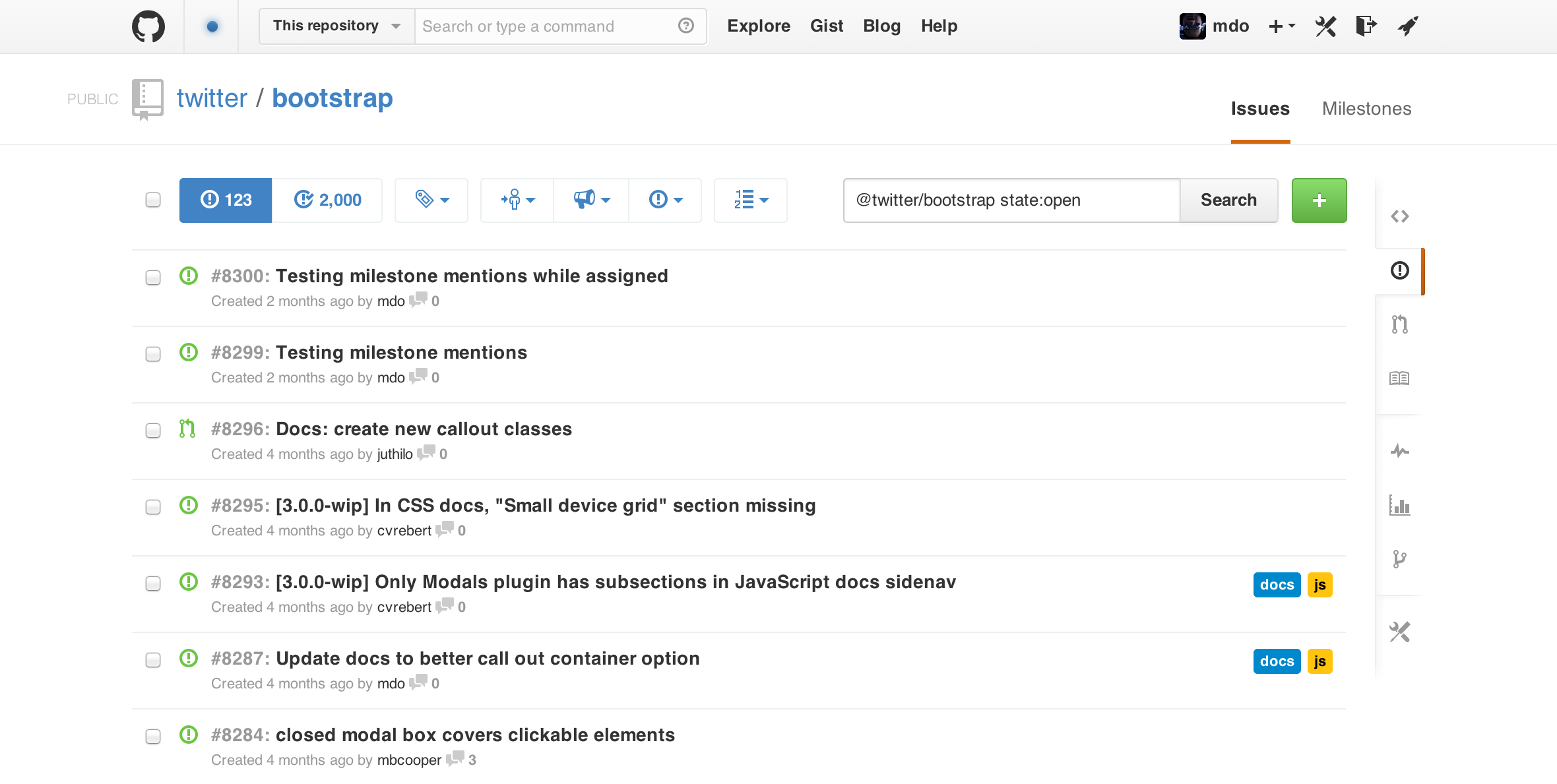This screenshot has height=784, width=1557.
Task: Click the blue docs label on issue #8293
Action: [x=1277, y=585]
